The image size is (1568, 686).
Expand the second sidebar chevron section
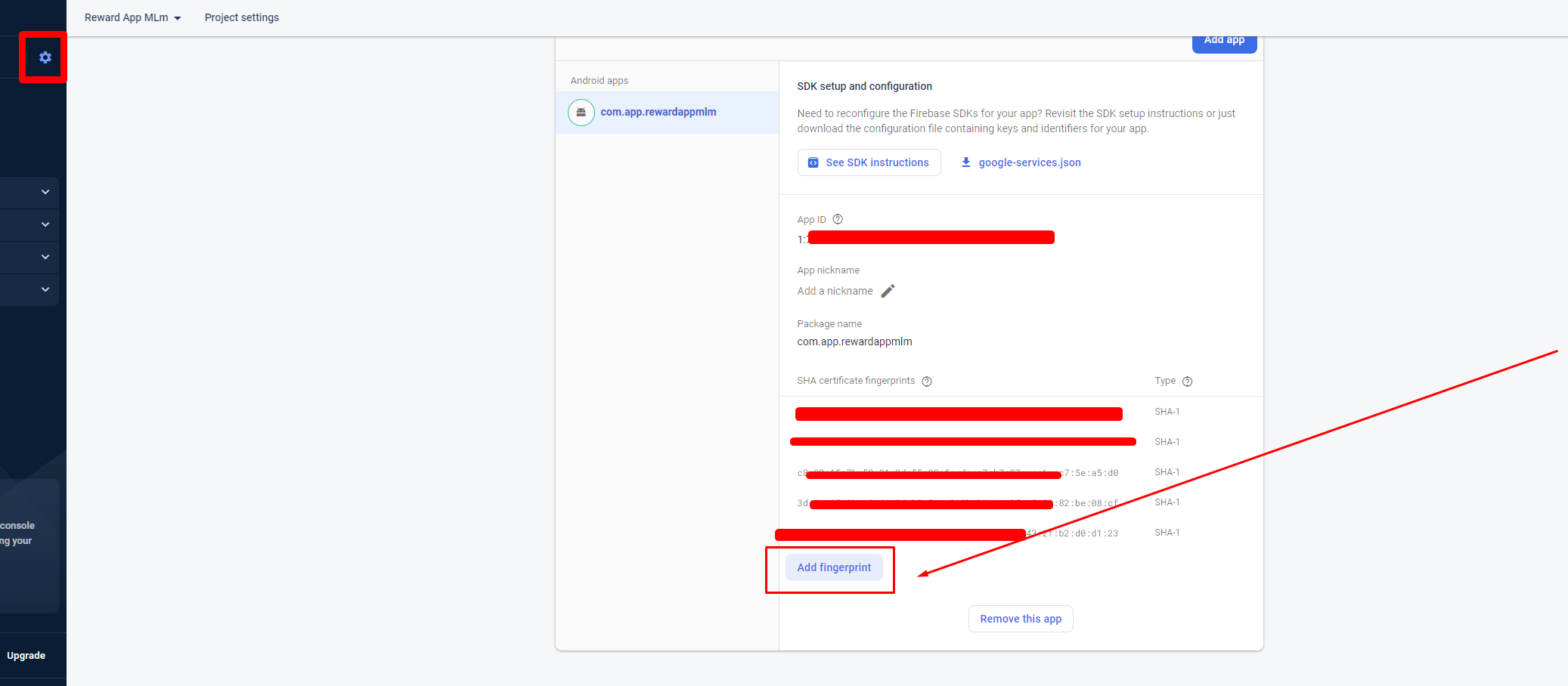tap(45, 224)
